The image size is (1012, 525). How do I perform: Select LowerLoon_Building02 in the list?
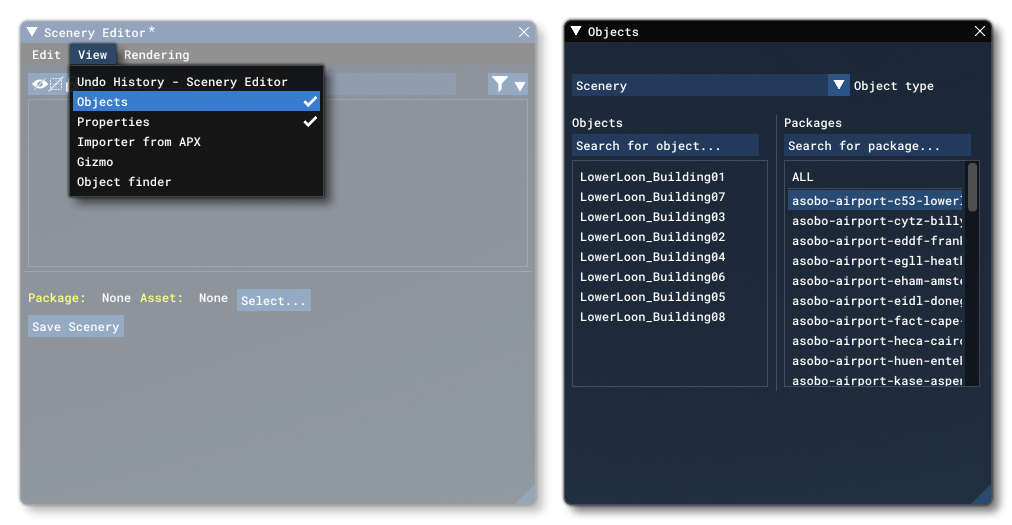tap(652, 236)
